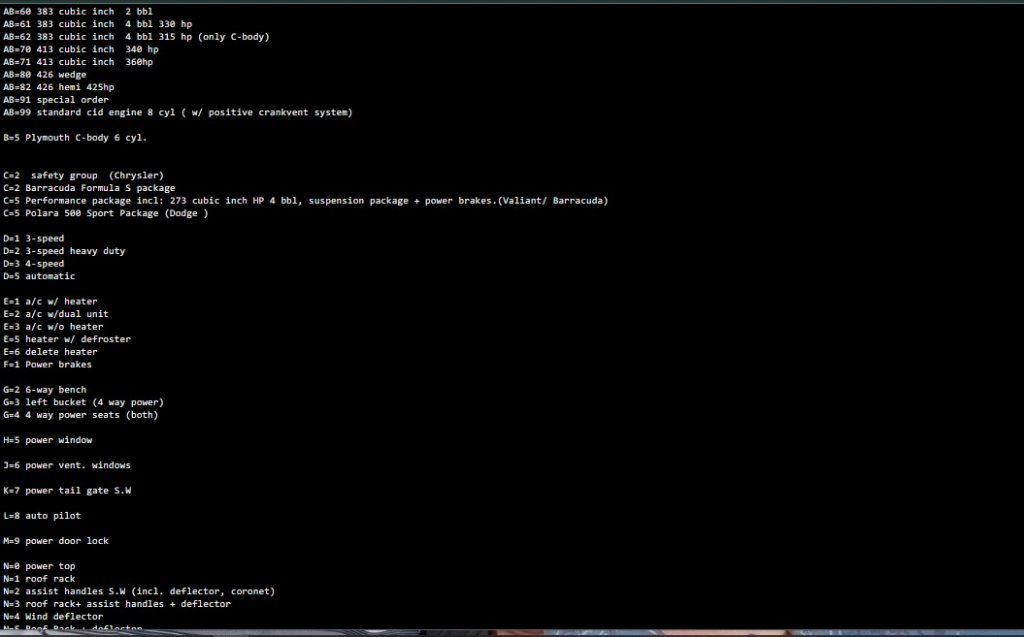Click the 'N=4 Wind deflector' line

[x=53, y=617]
